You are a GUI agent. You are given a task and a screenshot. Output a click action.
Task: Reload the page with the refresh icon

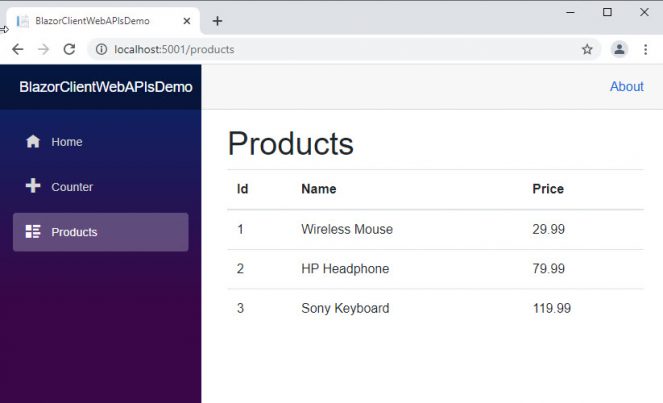pos(69,49)
